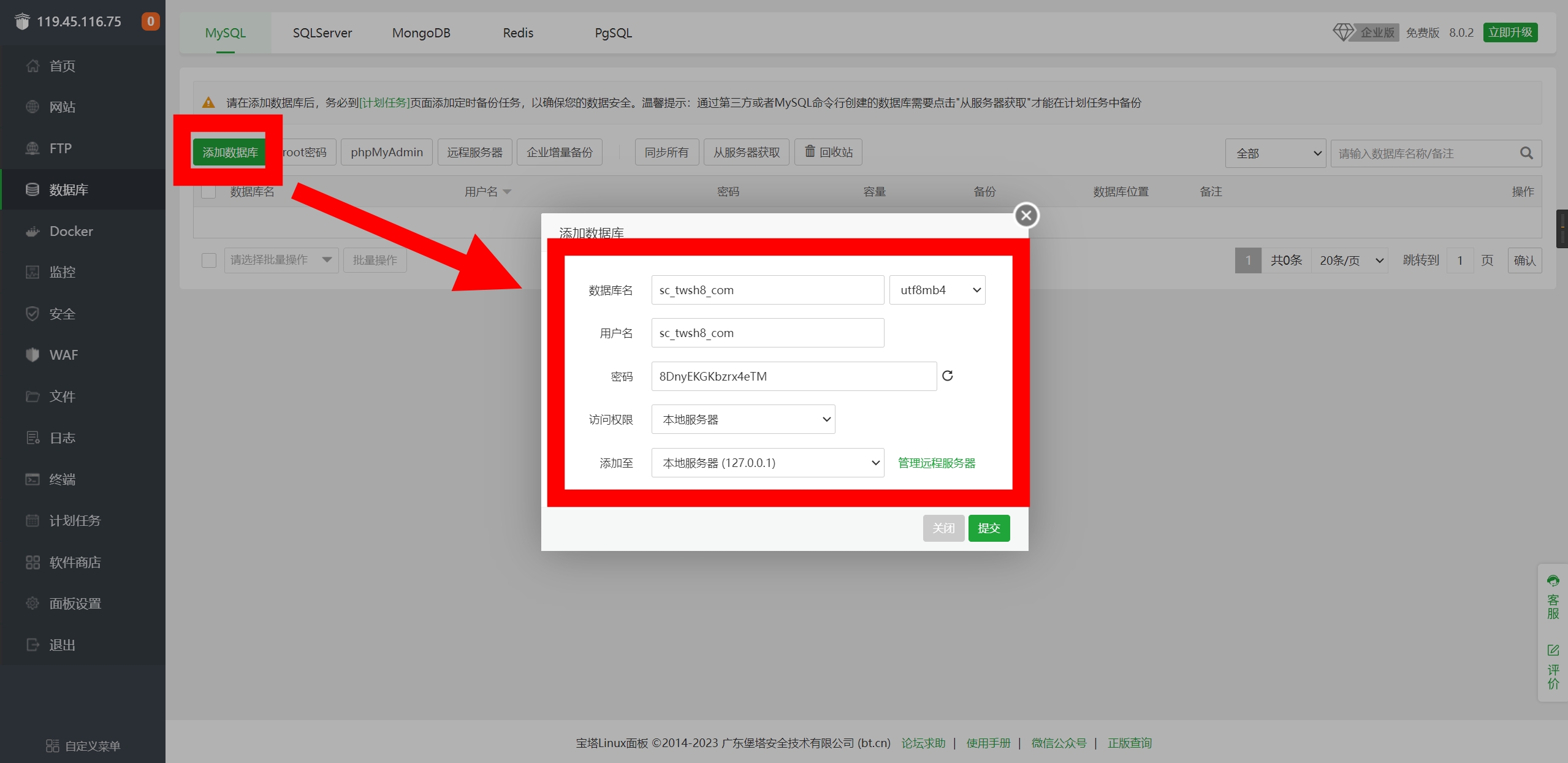This screenshot has width=1568, height=763.
Task: Click the customer service headset icon
Action: click(1553, 581)
